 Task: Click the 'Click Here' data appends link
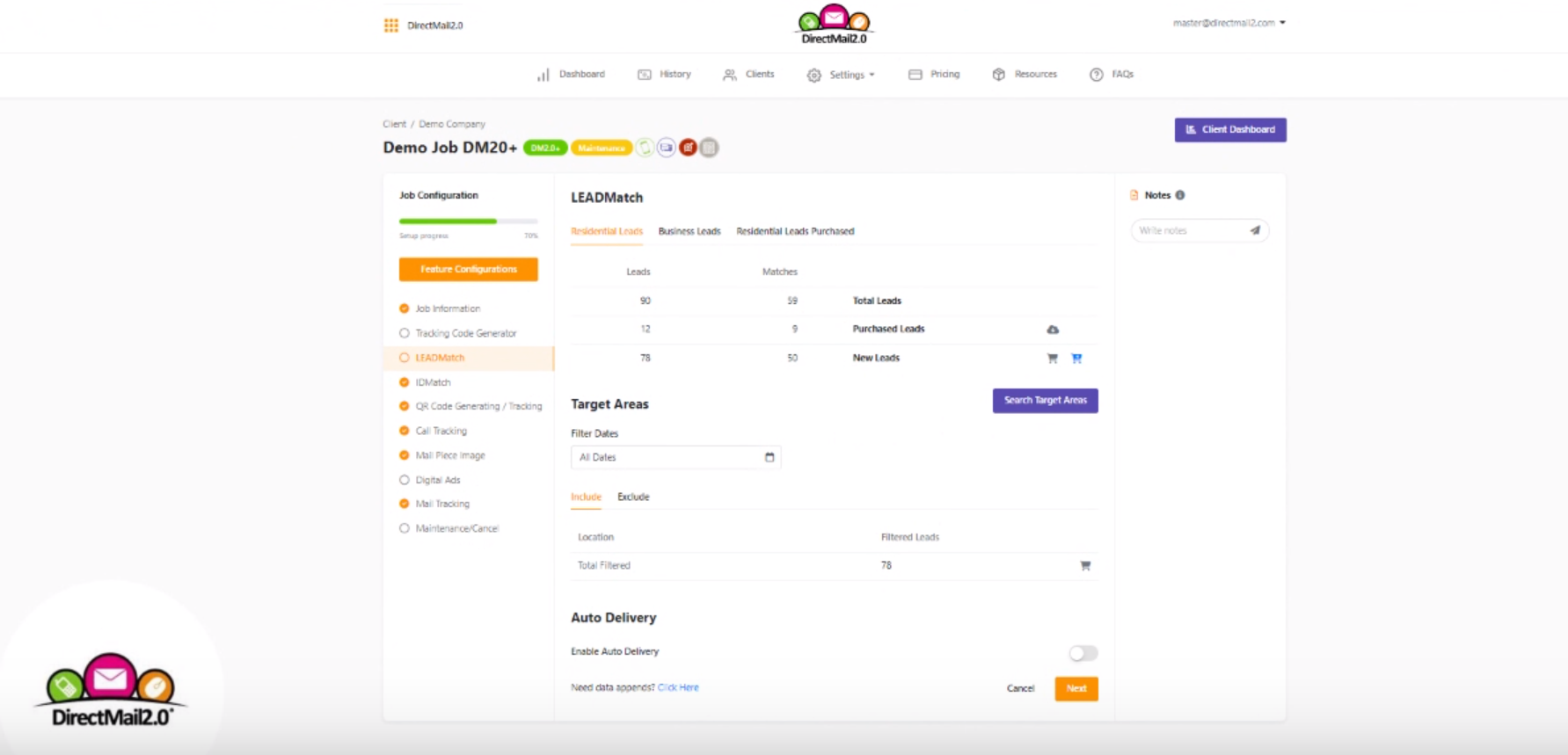678,687
